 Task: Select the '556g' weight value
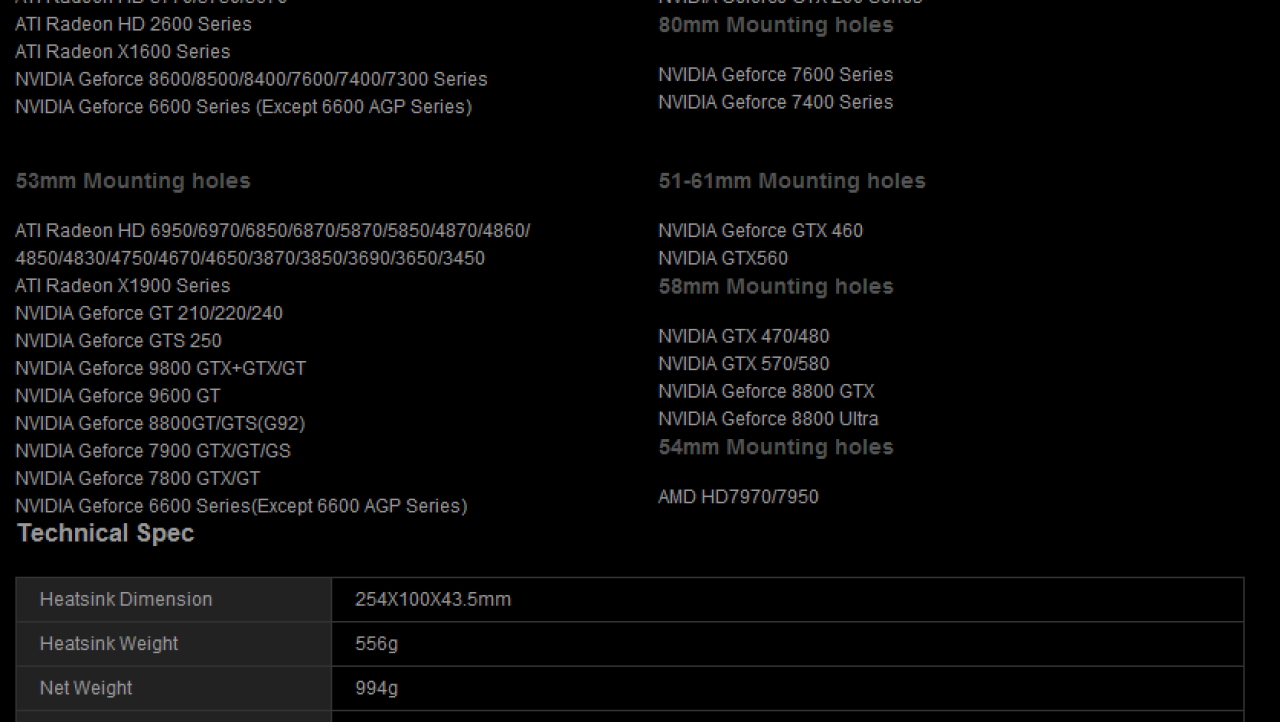tap(376, 644)
